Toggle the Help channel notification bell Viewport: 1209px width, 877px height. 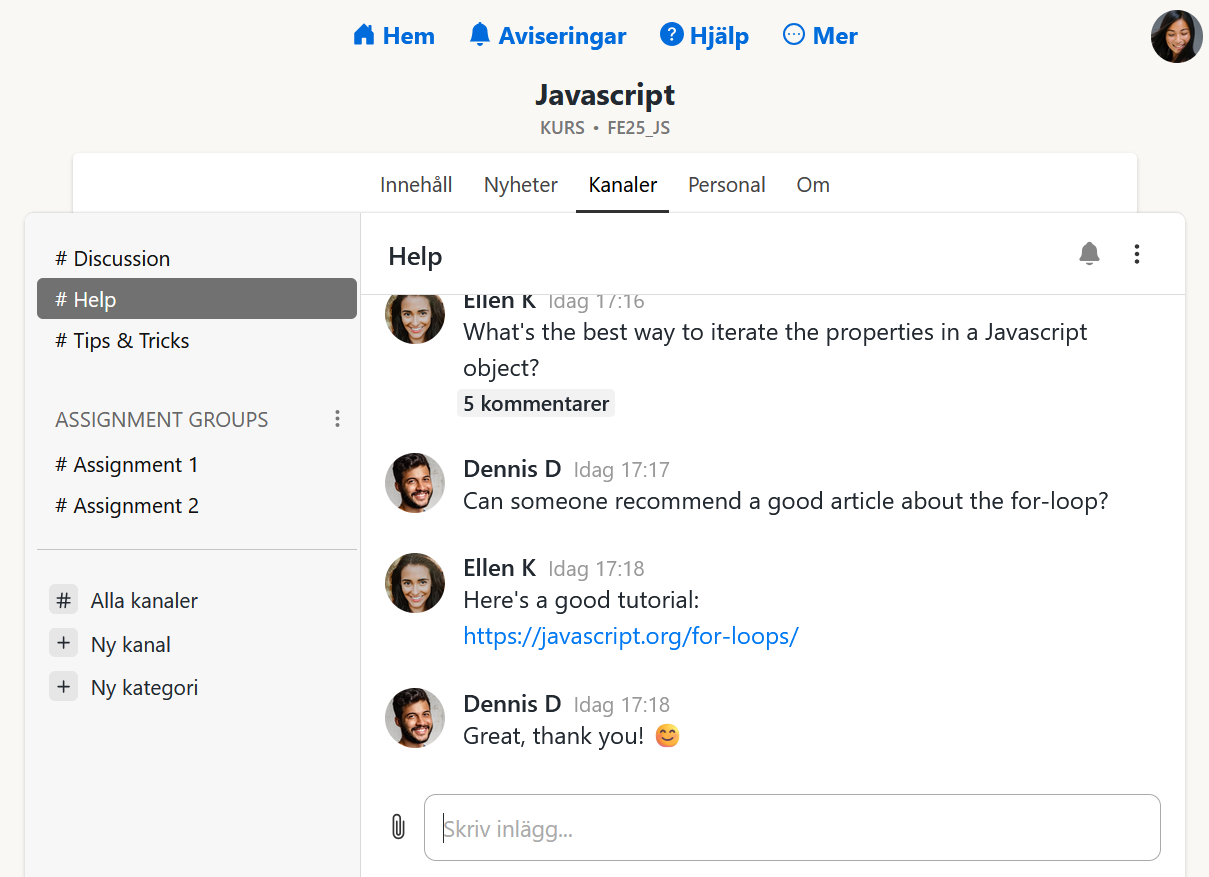tap(1089, 254)
